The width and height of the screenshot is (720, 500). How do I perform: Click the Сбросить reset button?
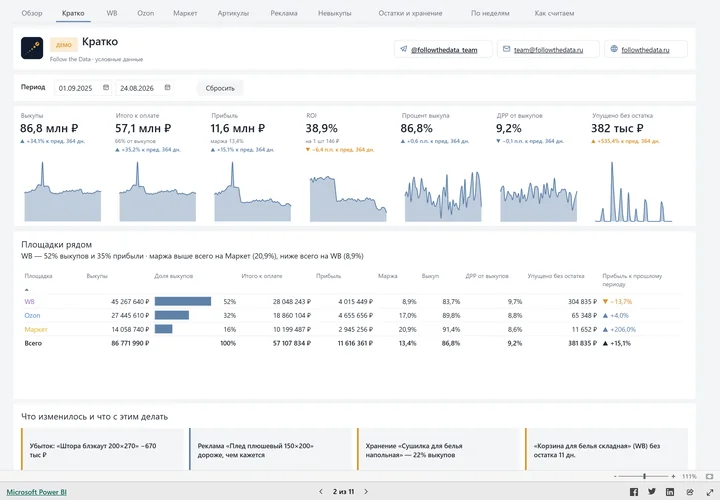pos(220,88)
